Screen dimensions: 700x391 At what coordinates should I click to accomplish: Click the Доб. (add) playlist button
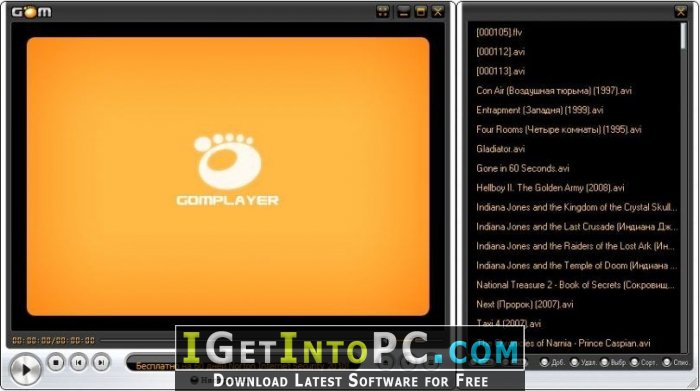(553, 362)
